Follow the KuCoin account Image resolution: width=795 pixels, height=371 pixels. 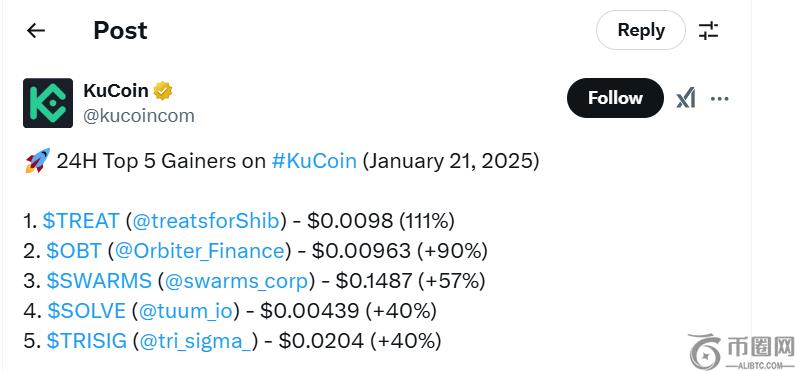pos(615,98)
